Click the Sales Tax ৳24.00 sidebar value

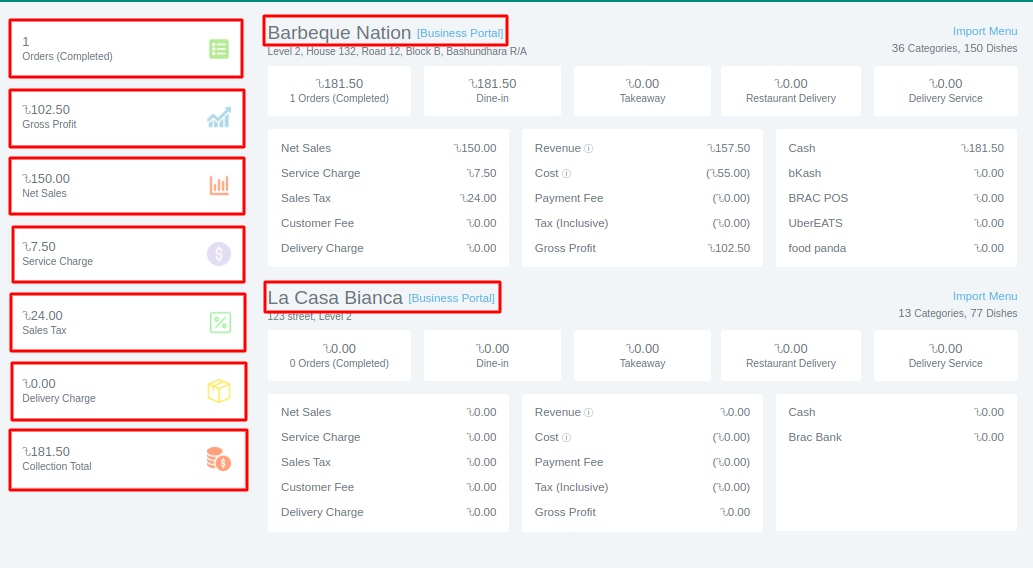(x=42, y=316)
